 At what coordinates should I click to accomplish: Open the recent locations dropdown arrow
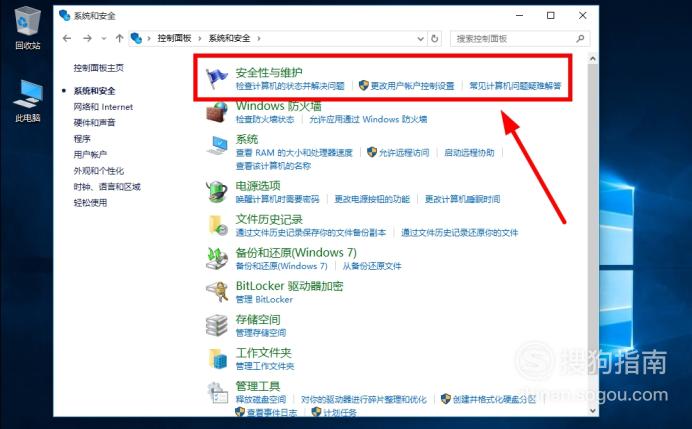pyautogui.click(x=104, y=38)
